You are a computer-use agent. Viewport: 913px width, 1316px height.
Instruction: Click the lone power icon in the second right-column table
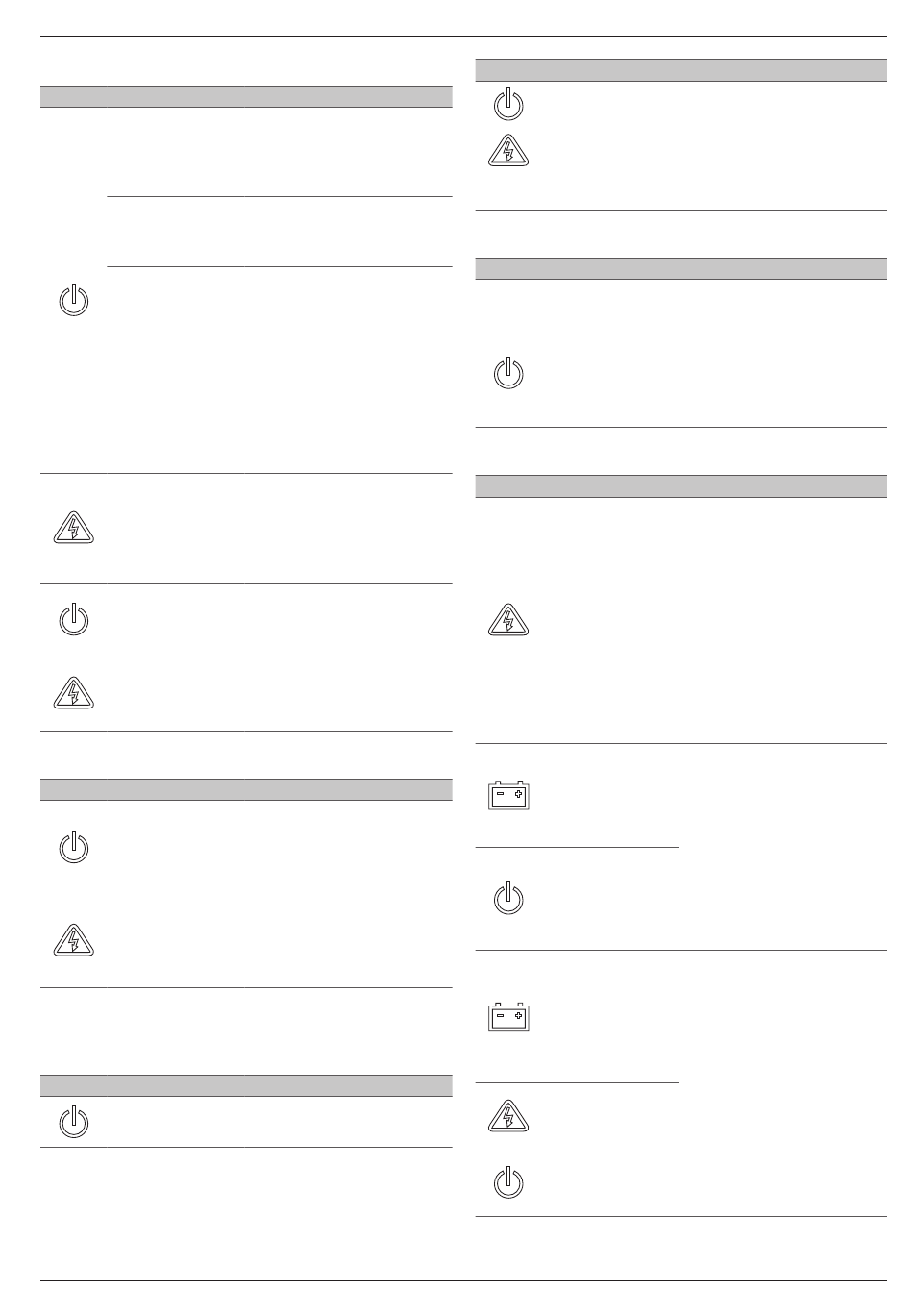pyautogui.click(x=508, y=373)
